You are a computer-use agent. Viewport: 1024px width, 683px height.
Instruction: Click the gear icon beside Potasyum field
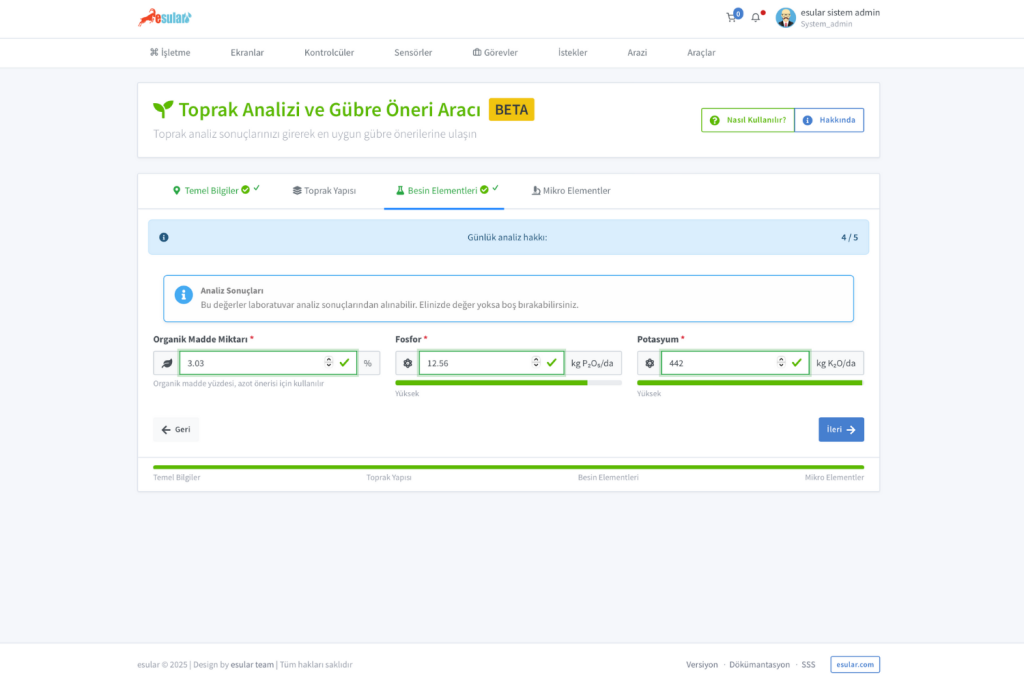649,363
